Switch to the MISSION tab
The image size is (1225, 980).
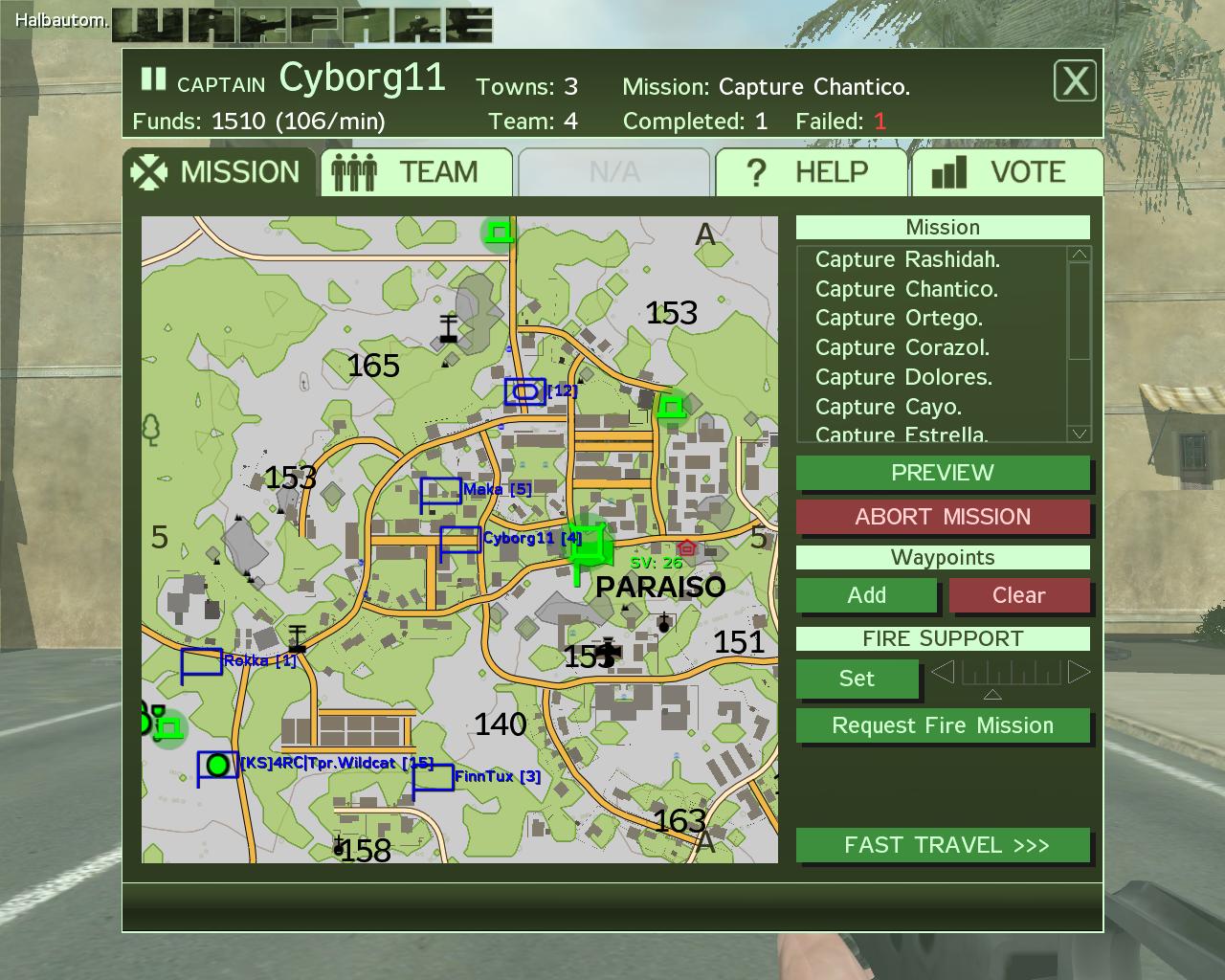coord(219,172)
